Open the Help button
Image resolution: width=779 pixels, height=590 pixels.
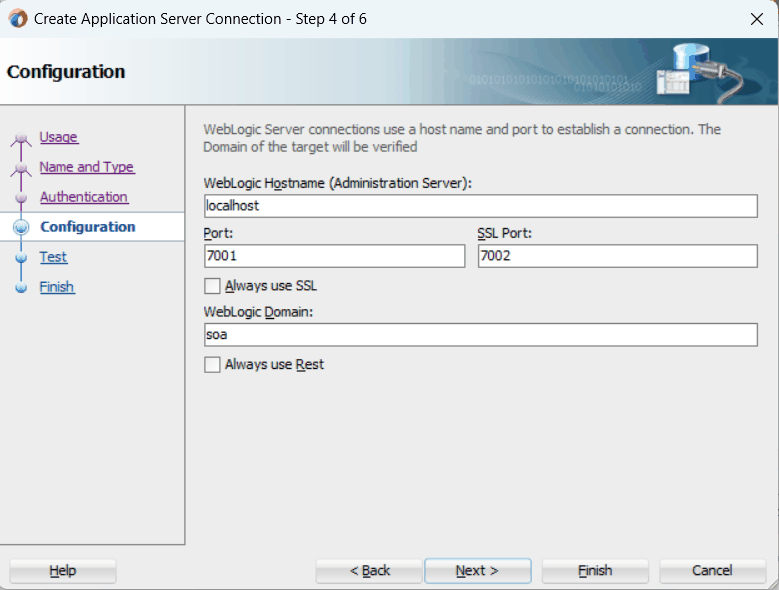(63, 571)
